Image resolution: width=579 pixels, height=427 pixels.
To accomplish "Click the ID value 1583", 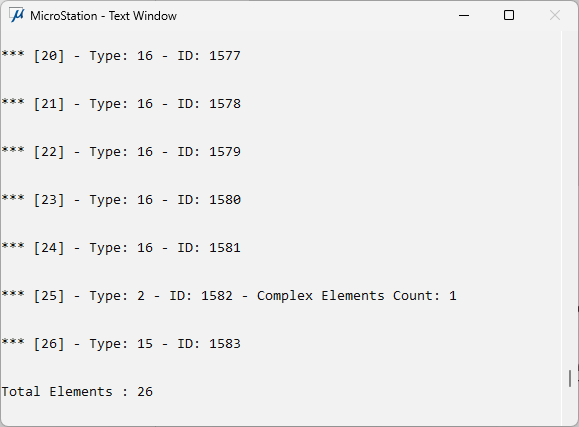I will point(225,344).
